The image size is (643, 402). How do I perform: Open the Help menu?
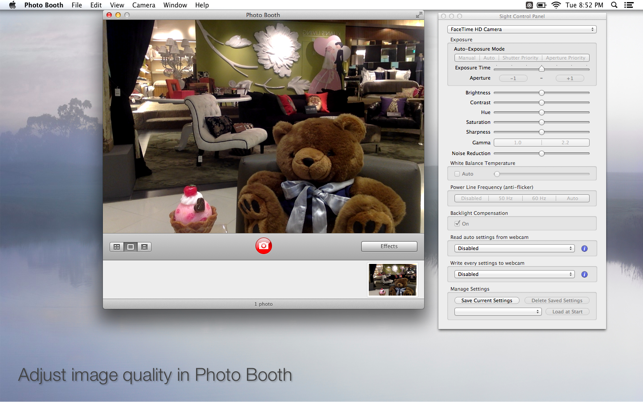pos(202,5)
